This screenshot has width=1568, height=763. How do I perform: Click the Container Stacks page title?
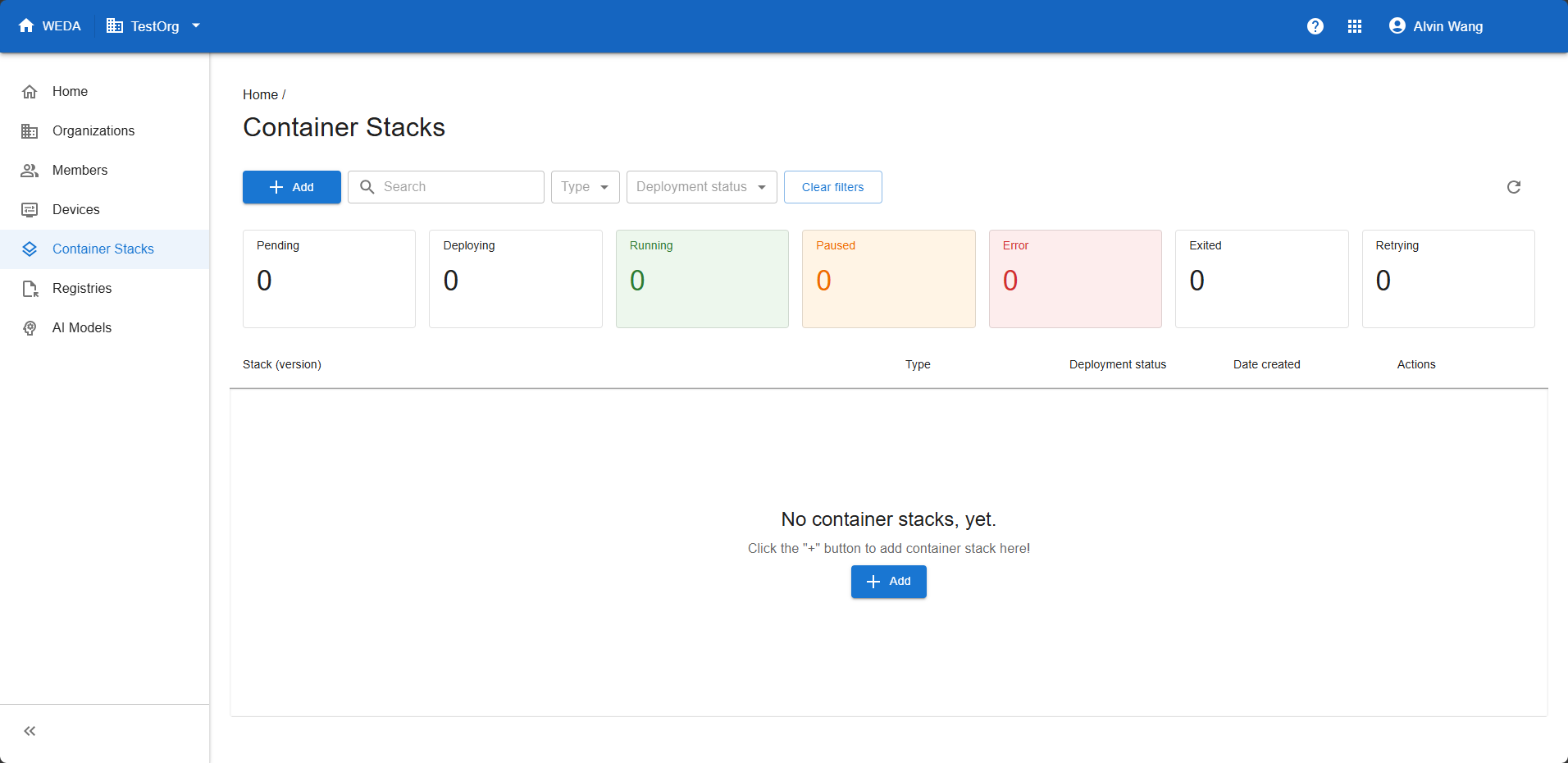344,127
